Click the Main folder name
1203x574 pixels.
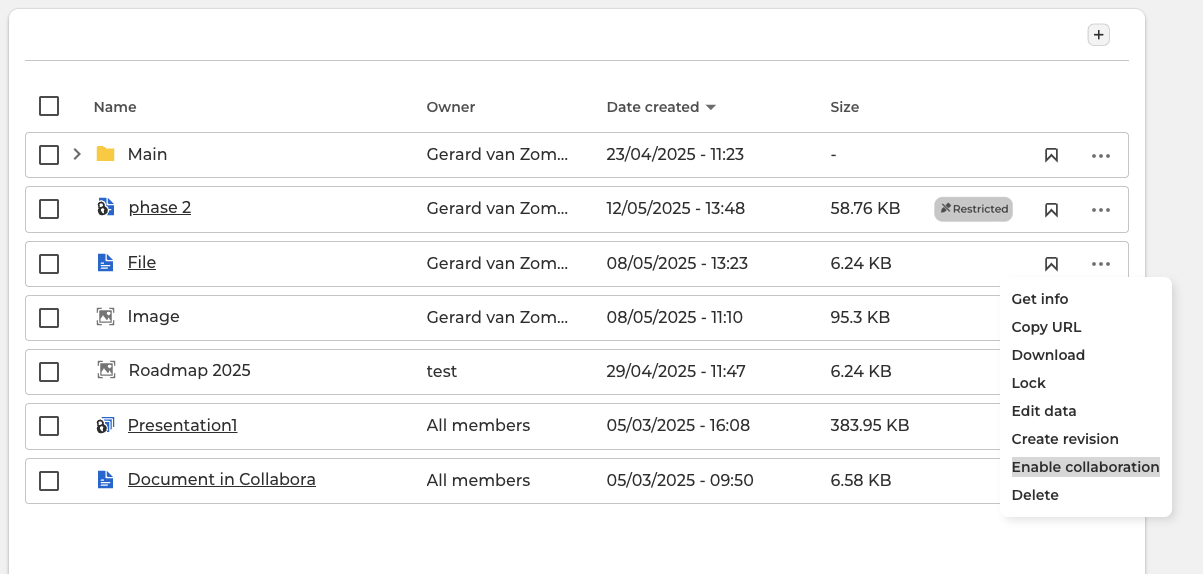click(x=148, y=154)
